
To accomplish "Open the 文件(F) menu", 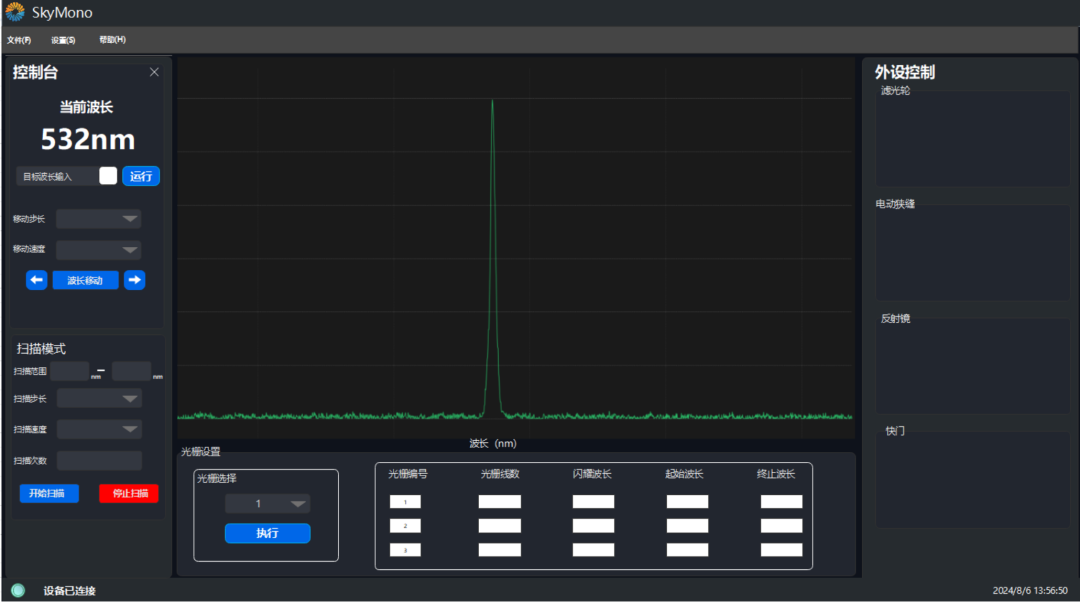I will [19, 40].
